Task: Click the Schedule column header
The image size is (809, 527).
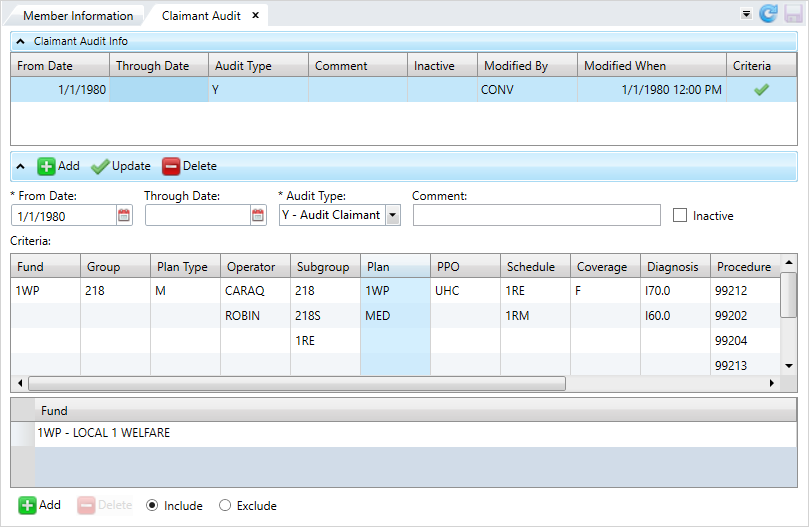Action: (x=536, y=267)
